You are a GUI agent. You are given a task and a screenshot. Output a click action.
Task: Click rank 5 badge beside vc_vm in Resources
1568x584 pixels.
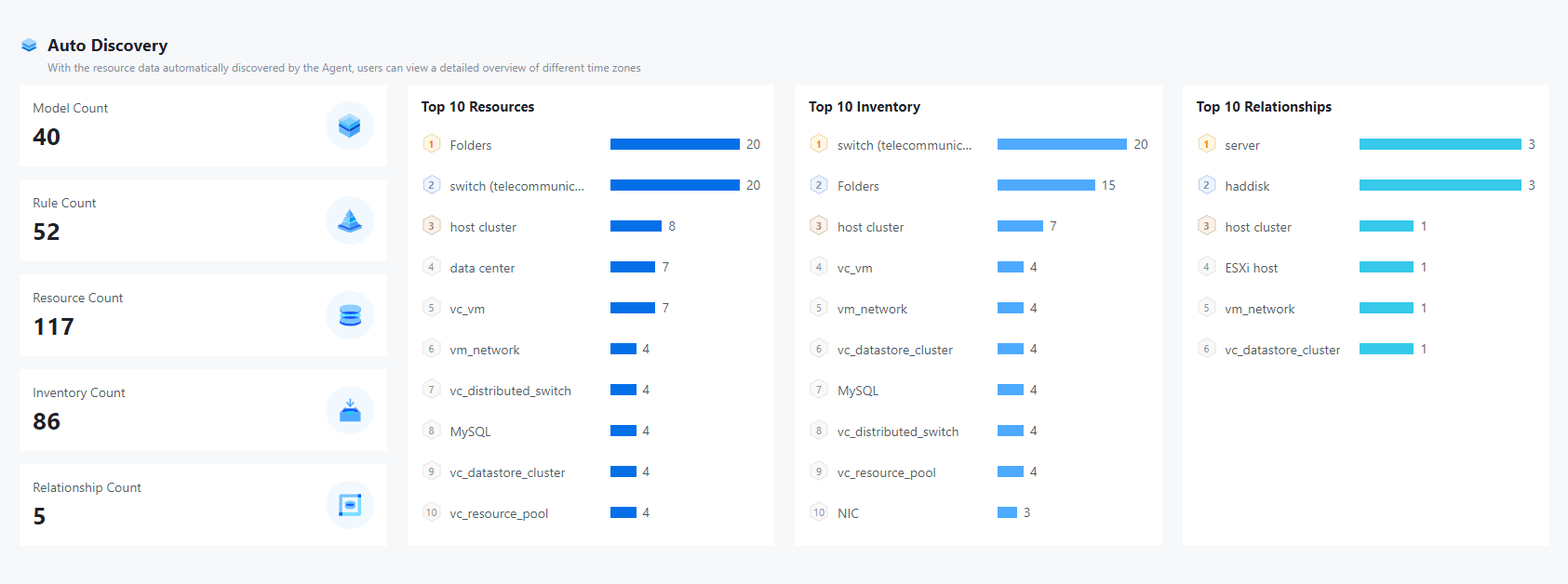click(x=431, y=308)
